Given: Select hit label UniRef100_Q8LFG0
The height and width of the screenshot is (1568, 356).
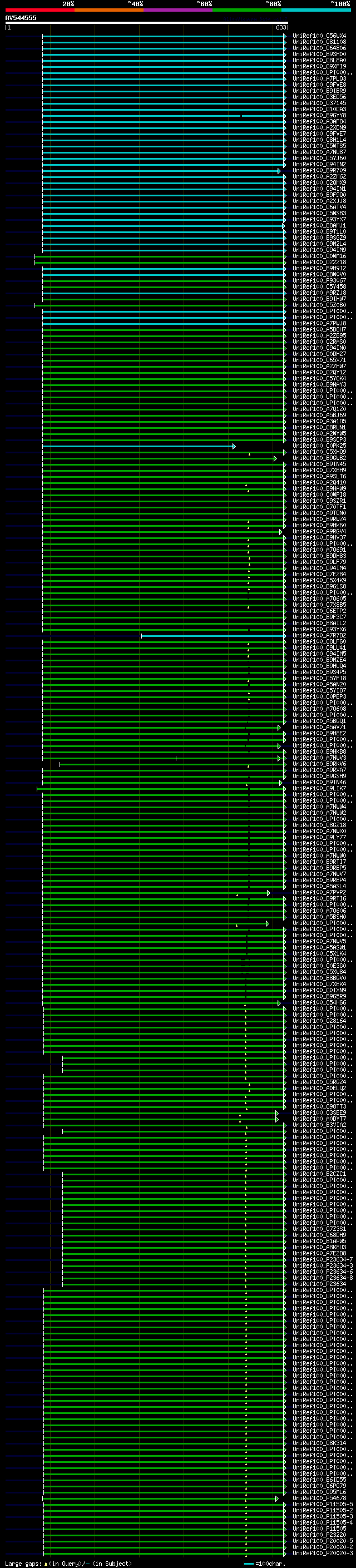Looking at the screenshot, I should click(x=319, y=641).
